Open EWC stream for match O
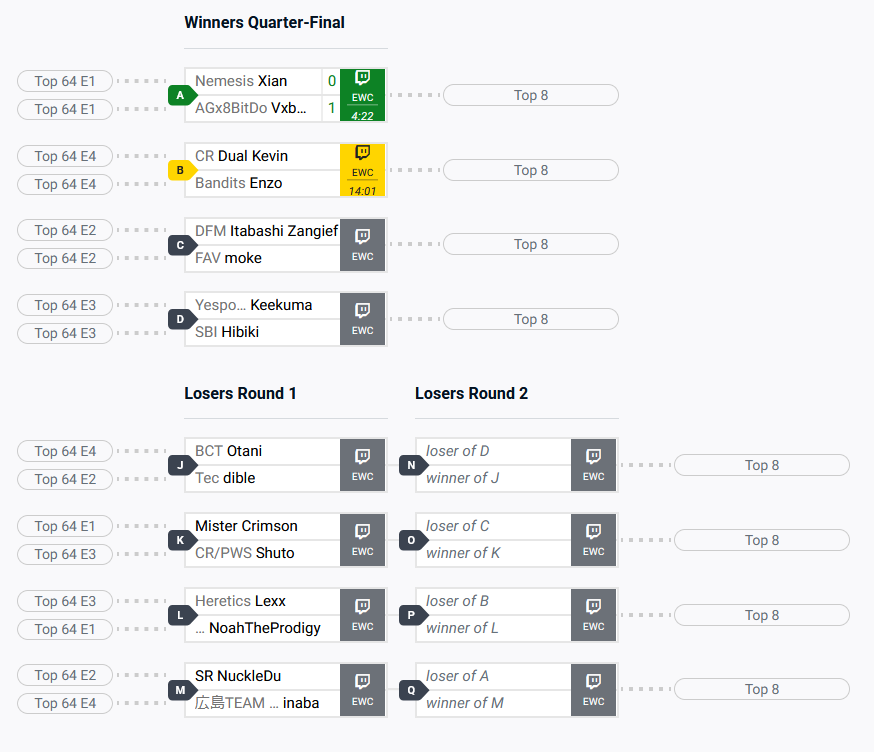Viewport: 874px width, 752px height. [594, 540]
